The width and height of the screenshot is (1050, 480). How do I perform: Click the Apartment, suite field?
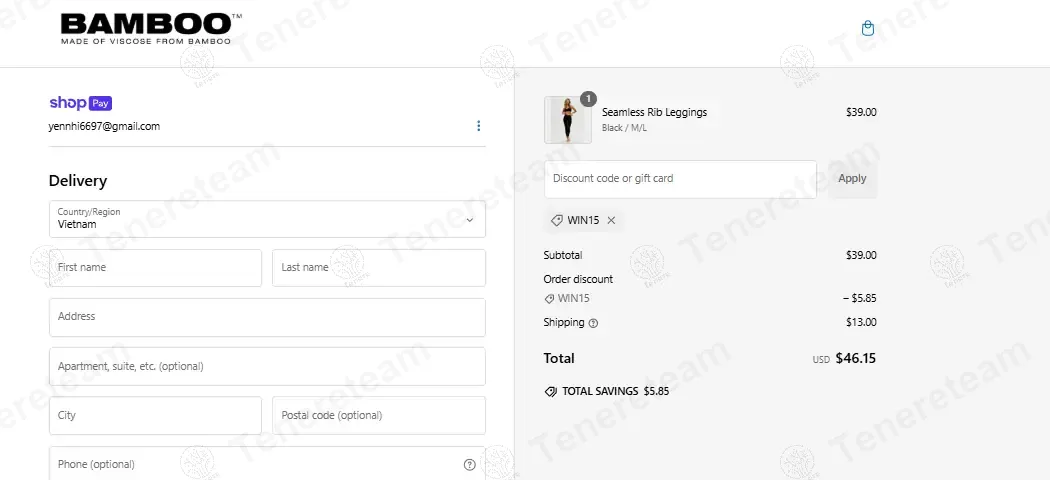[x=267, y=366]
